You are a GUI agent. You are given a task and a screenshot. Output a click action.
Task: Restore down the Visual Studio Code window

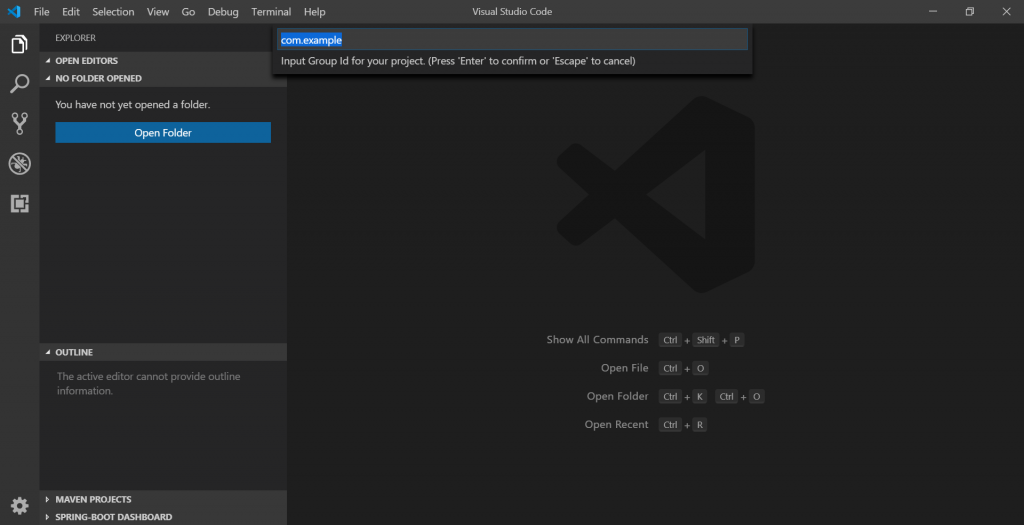tap(970, 12)
